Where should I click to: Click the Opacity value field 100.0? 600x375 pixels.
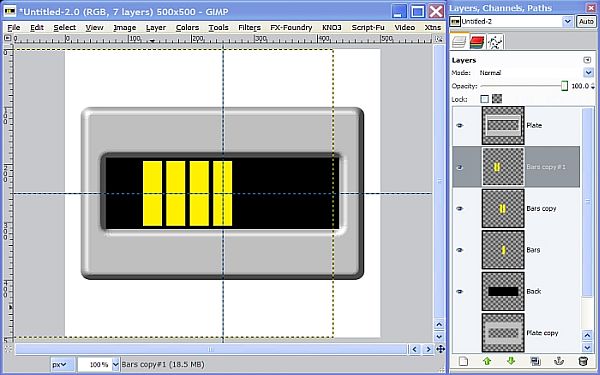coord(580,86)
